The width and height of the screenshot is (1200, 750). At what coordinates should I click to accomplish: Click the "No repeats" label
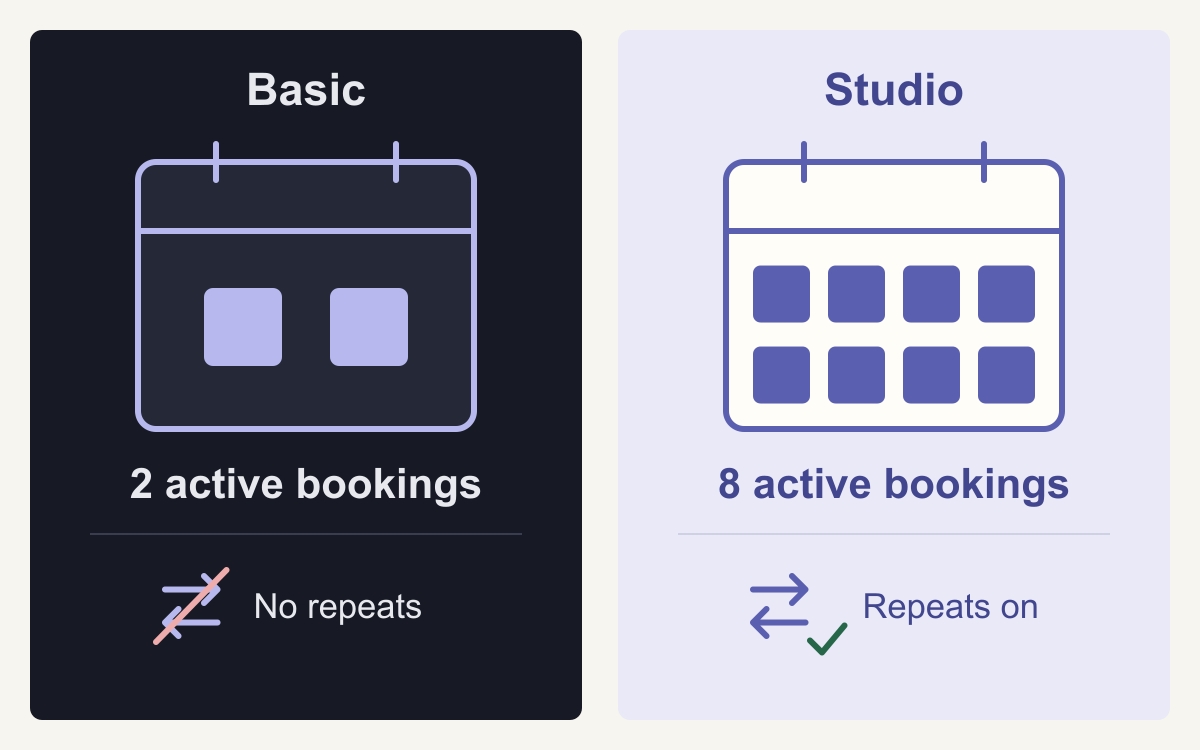(338, 606)
